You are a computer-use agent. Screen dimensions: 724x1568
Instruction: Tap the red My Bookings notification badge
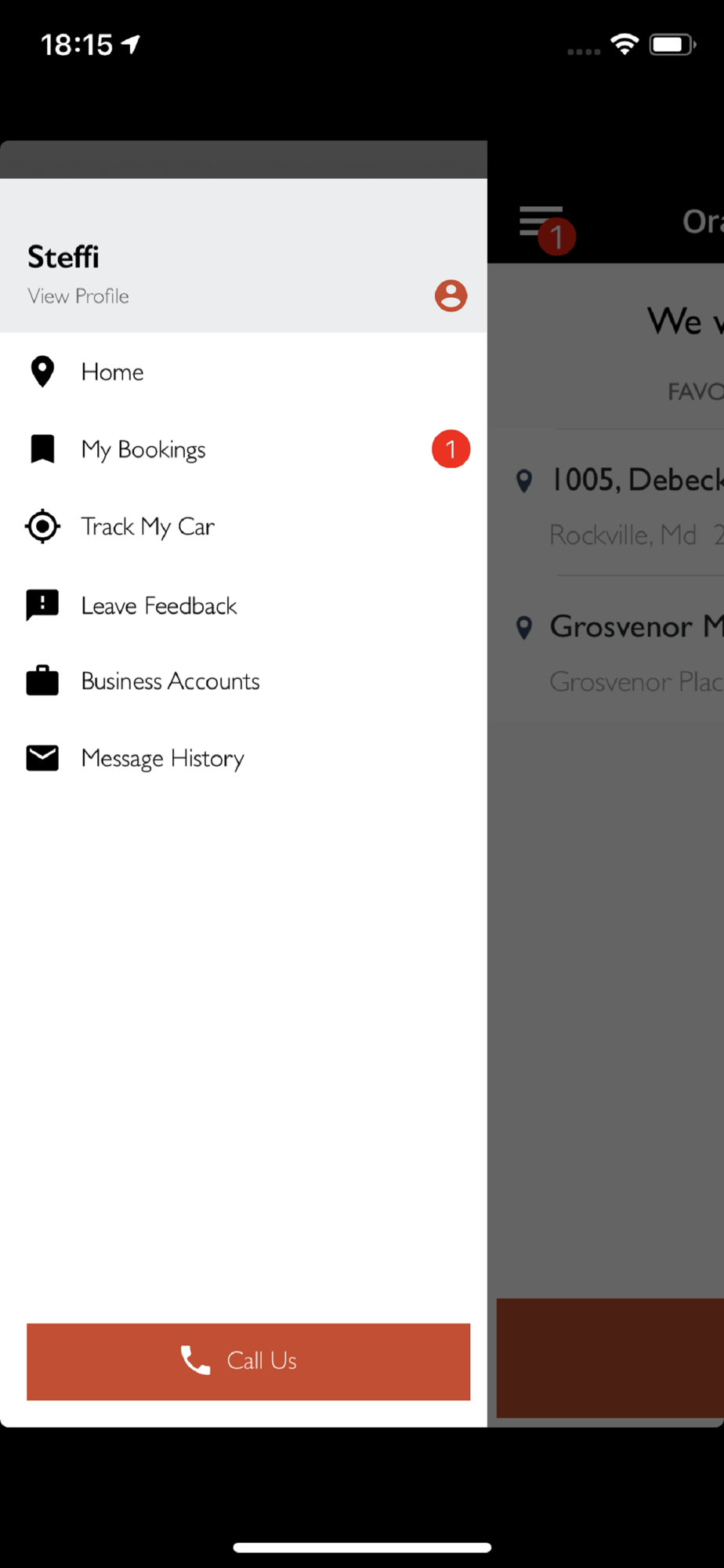point(451,449)
